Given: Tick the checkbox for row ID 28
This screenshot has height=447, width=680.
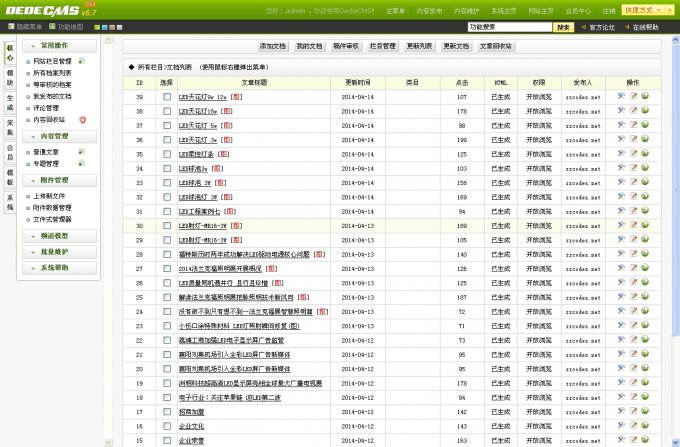Looking at the screenshot, I should (167, 254).
